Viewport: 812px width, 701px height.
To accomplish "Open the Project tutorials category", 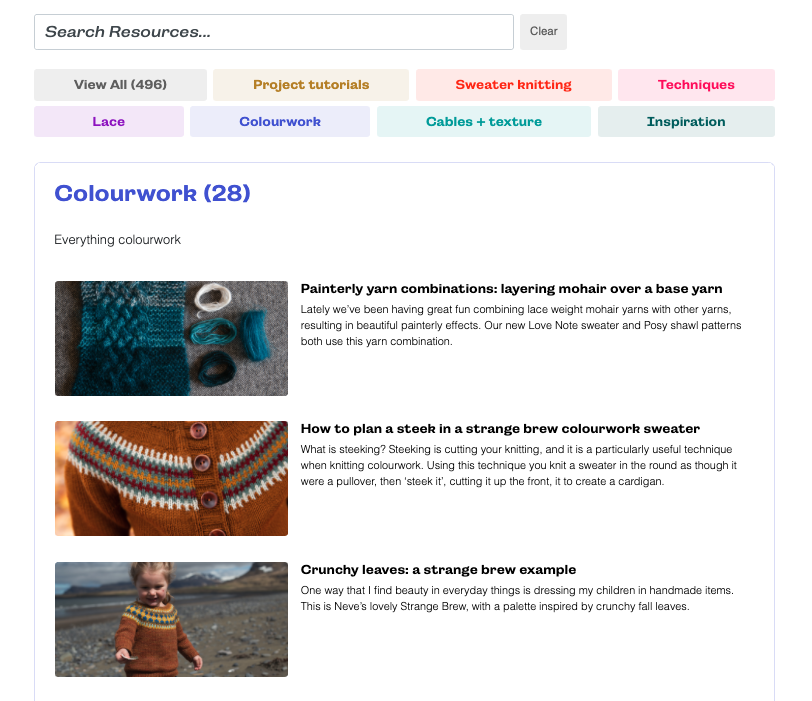I will pyautogui.click(x=311, y=85).
